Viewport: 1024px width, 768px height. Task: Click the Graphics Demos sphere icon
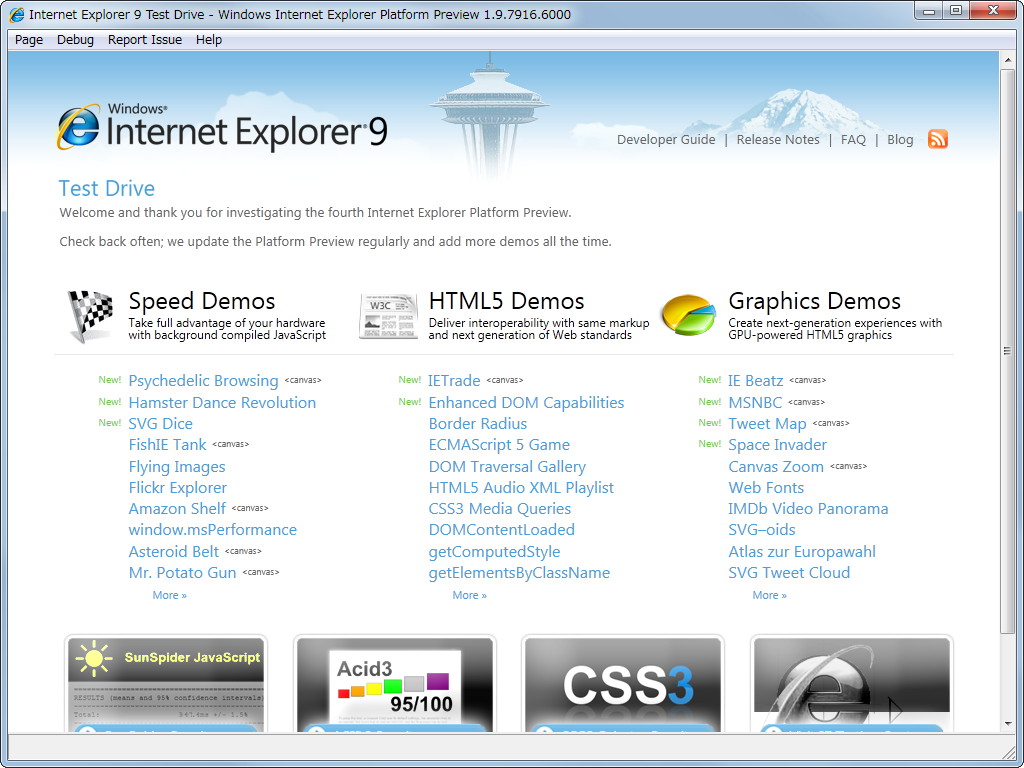(x=688, y=313)
